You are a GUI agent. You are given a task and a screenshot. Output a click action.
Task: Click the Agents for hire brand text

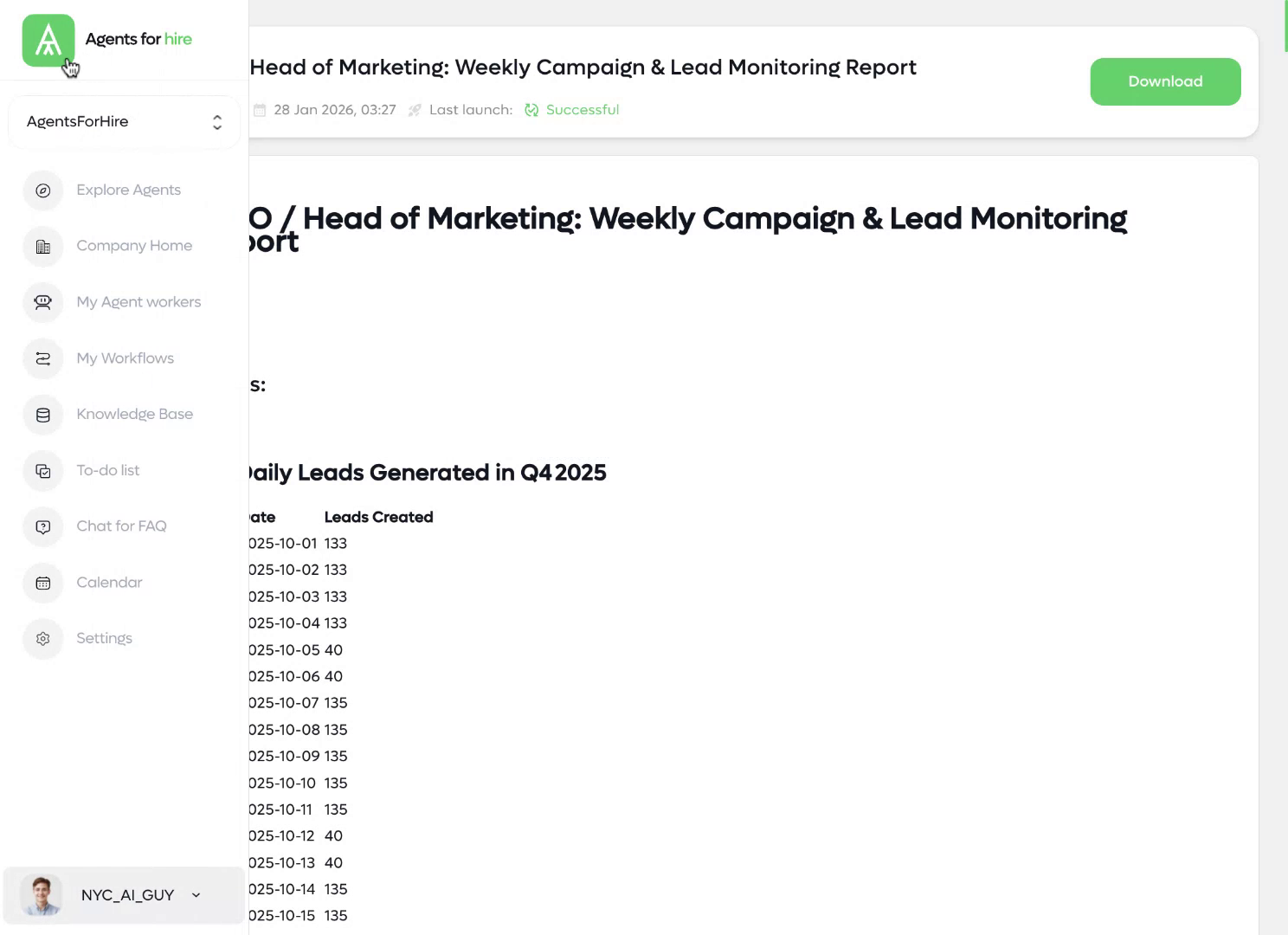[138, 39]
